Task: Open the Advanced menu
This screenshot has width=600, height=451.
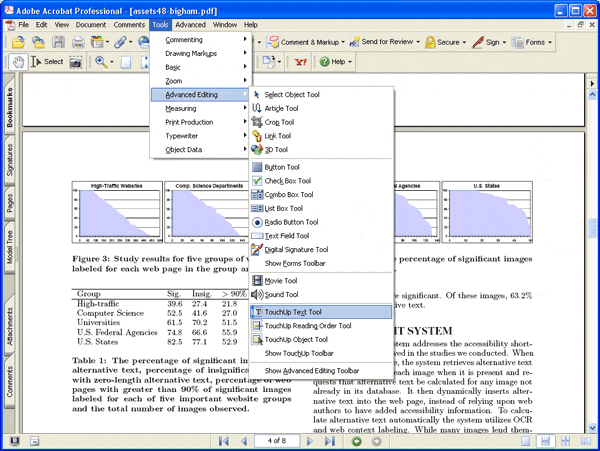Action: 191,25
